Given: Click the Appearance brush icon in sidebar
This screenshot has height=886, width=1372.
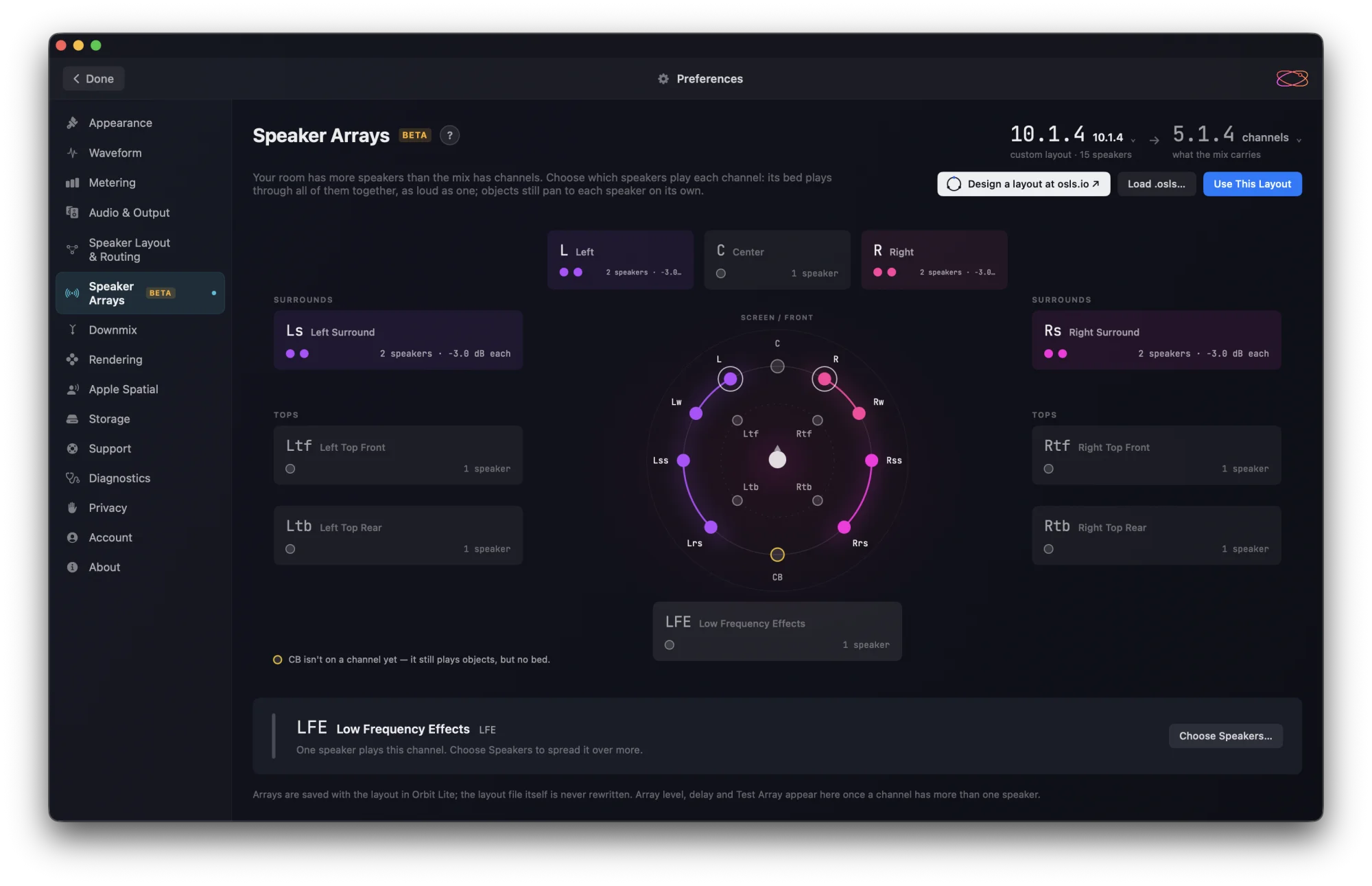Looking at the screenshot, I should pos(72,123).
